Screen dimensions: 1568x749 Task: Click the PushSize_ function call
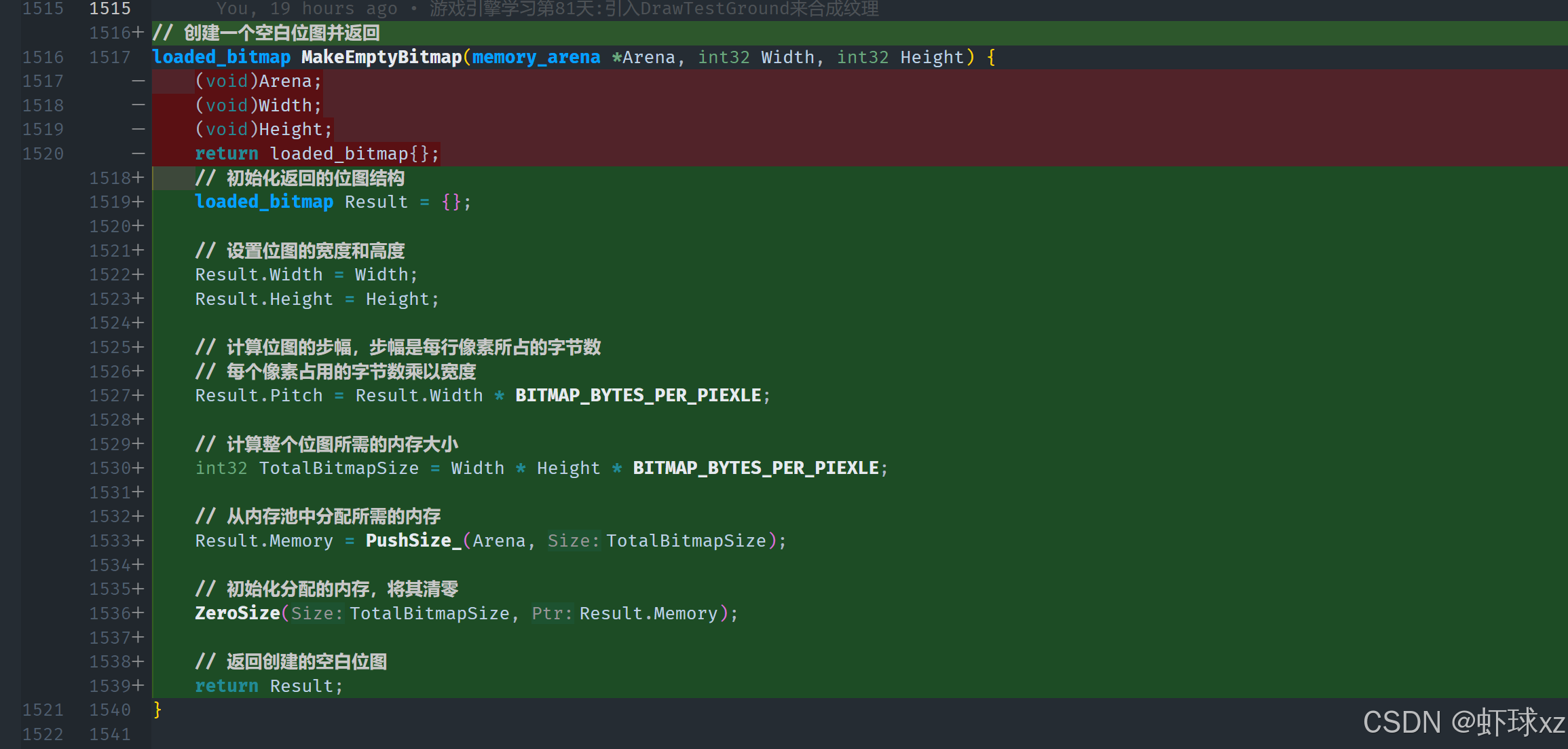click(413, 541)
